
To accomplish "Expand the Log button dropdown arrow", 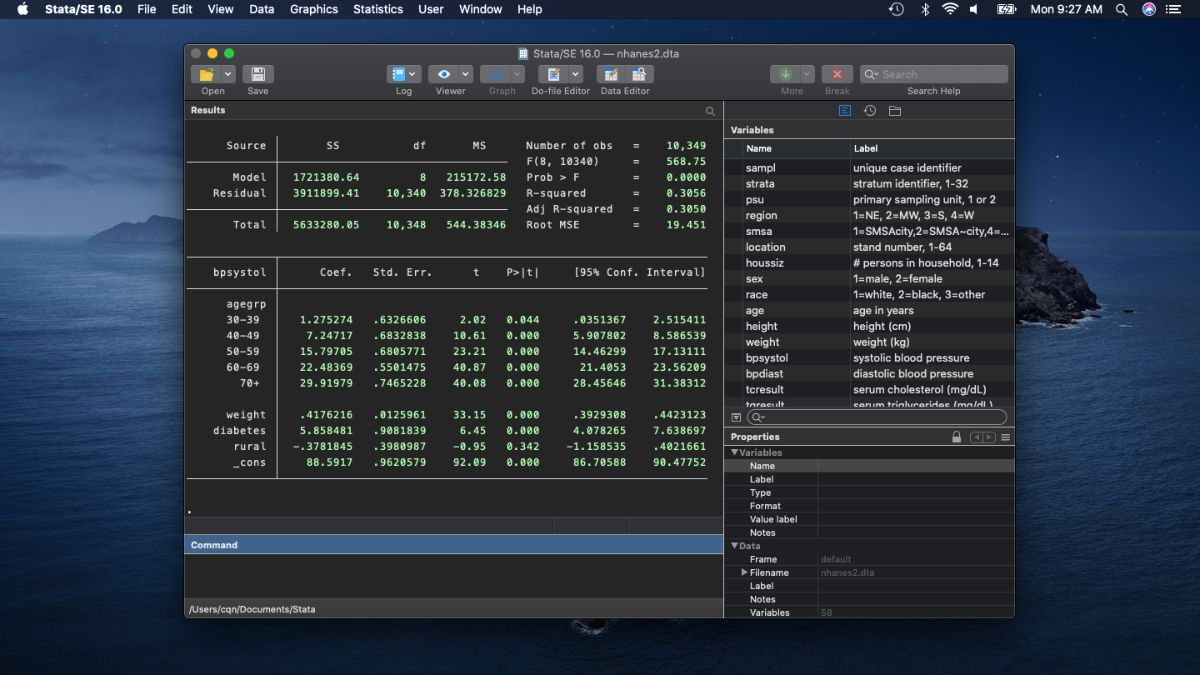I will (x=414, y=74).
